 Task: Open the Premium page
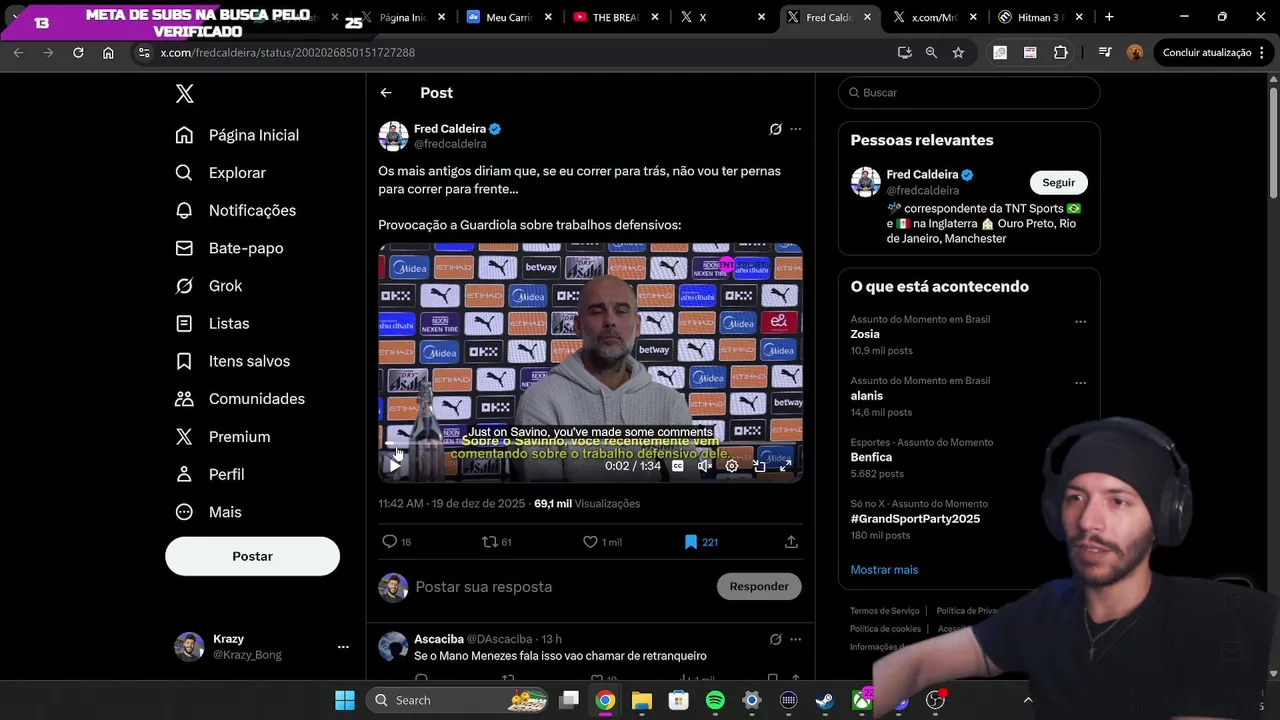pos(222,437)
